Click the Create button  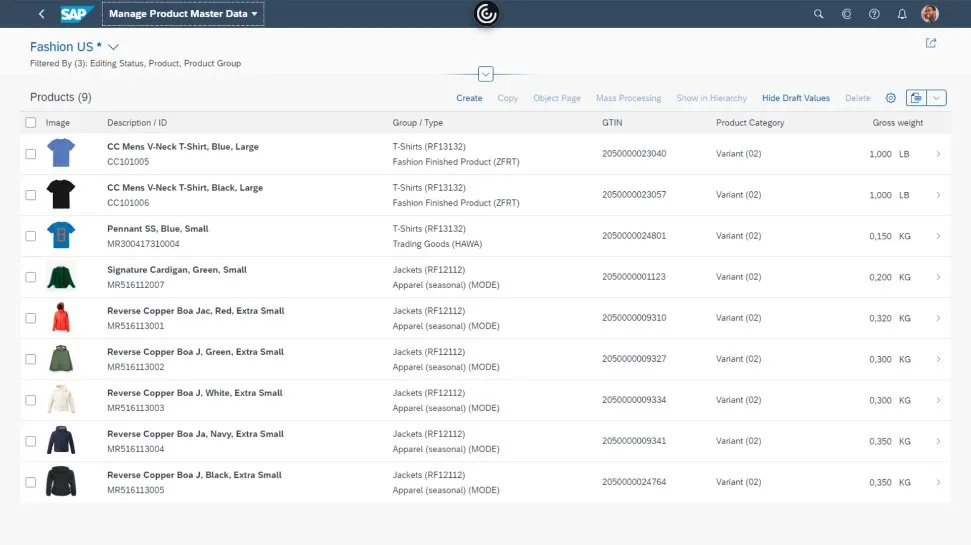469,98
